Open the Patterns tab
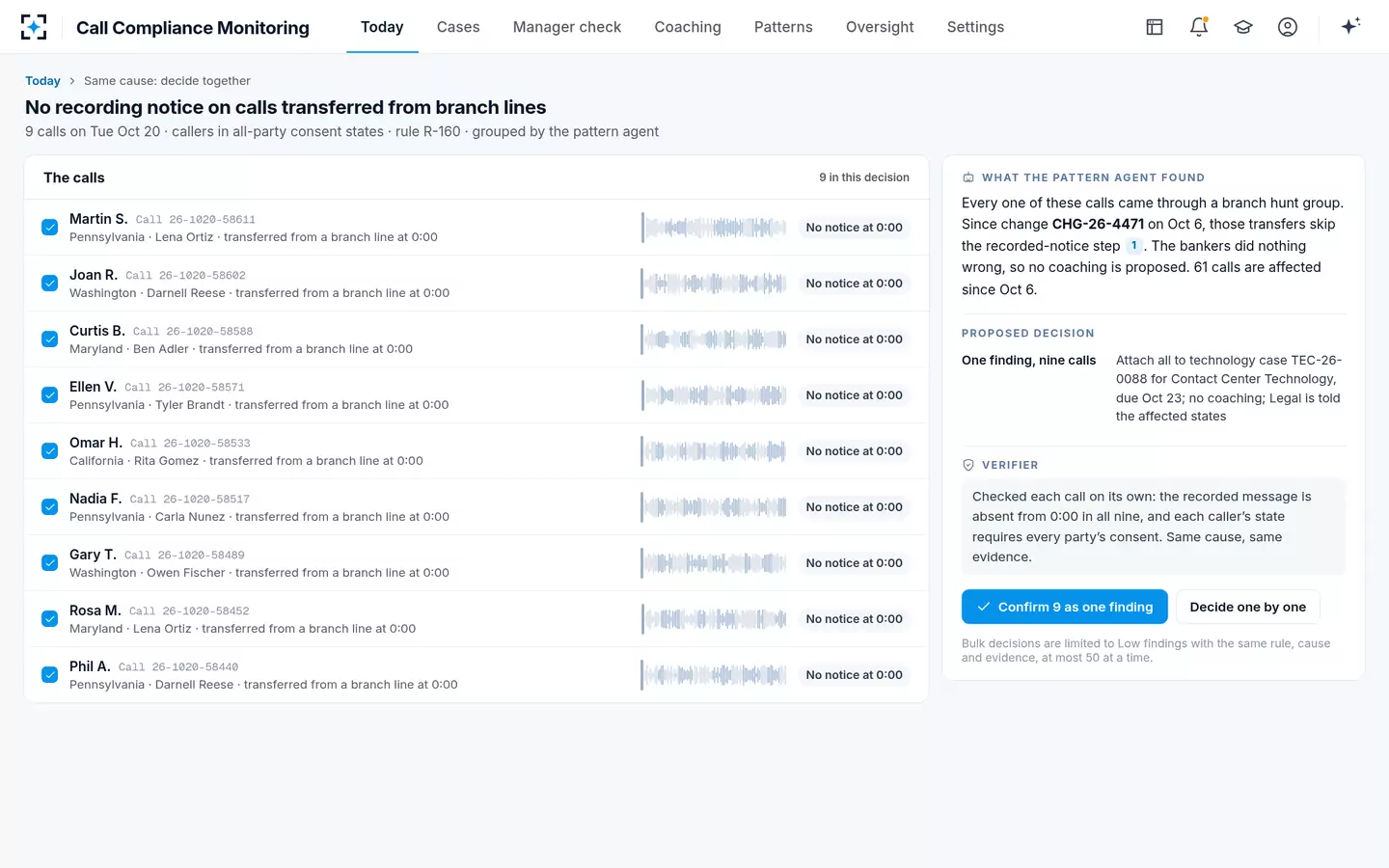The width and height of the screenshot is (1389, 868). pos(783,27)
